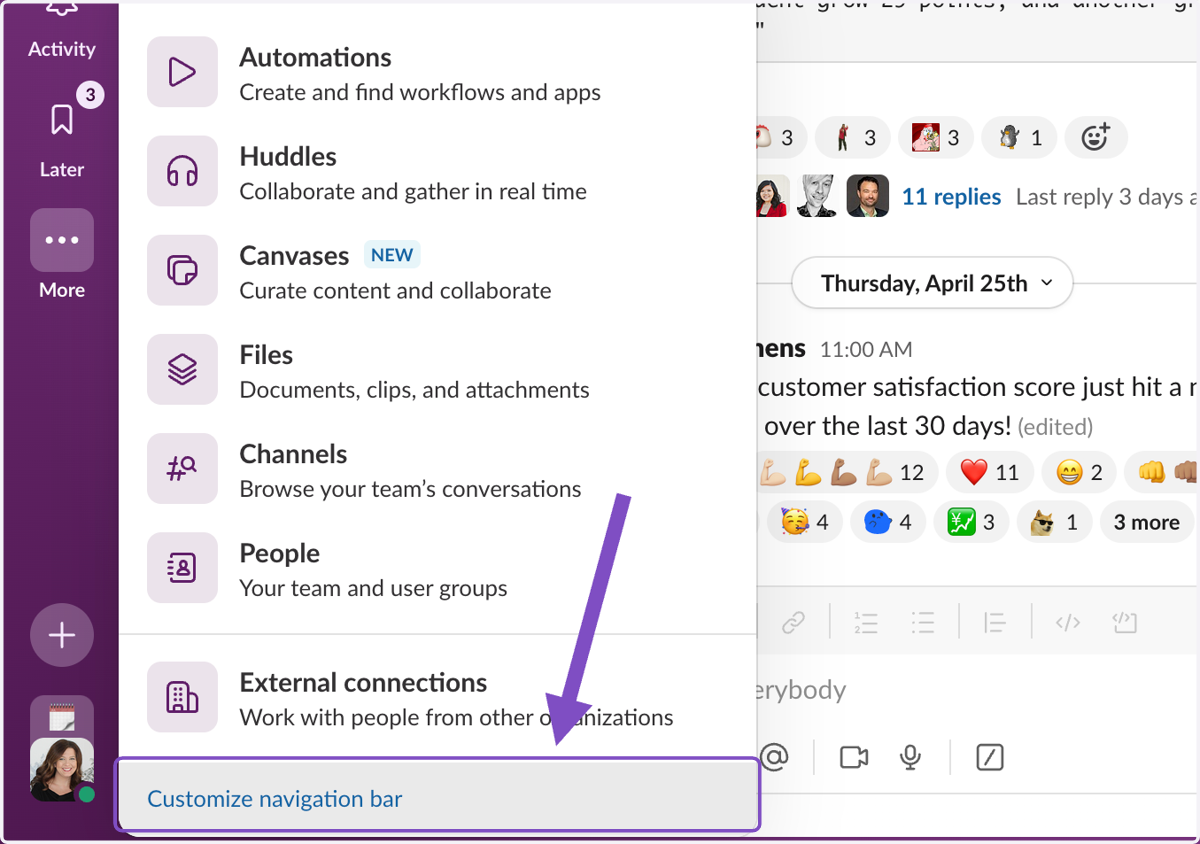
Task: Toggle code block formatting icon
Action: pyautogui.click(x=1125, y=623)
